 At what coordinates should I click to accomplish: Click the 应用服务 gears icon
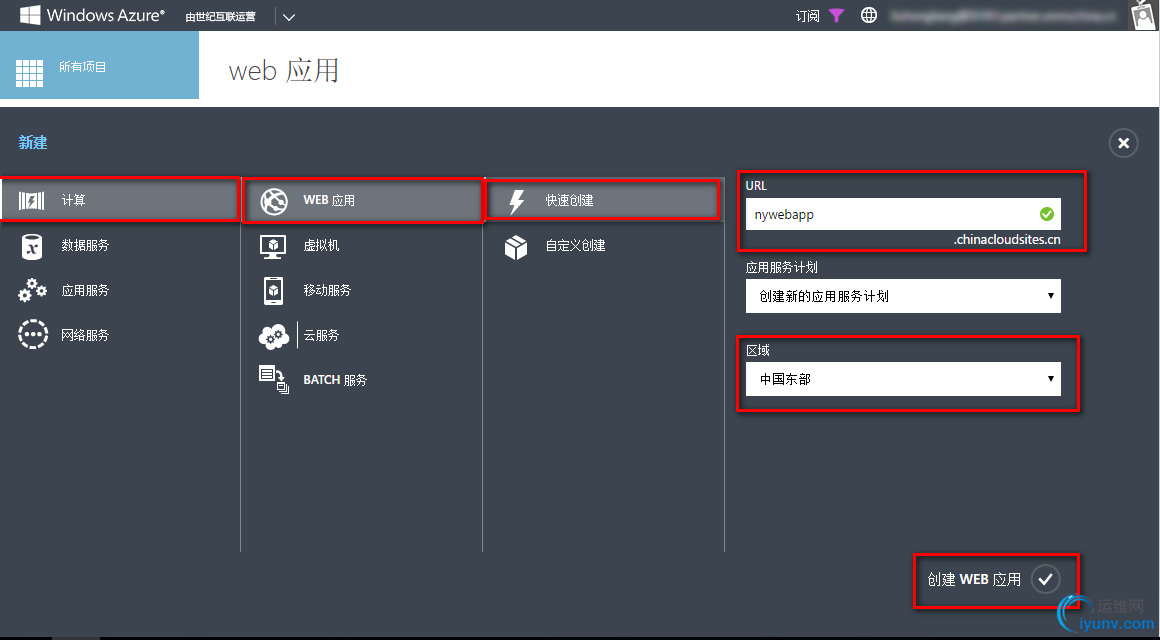[33, 290]
